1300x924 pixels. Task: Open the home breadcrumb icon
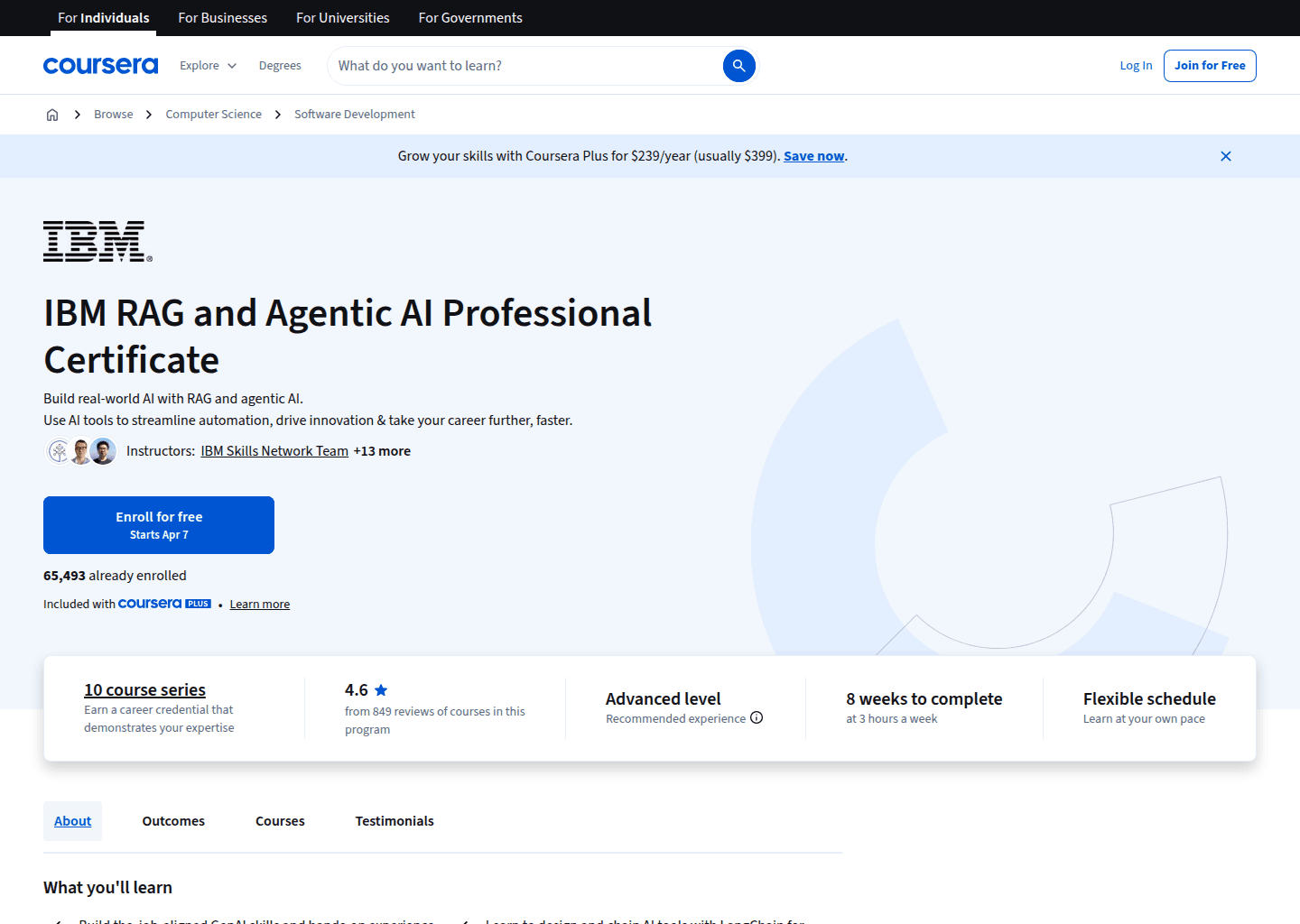pyautogui.click(x=51, y=114)
